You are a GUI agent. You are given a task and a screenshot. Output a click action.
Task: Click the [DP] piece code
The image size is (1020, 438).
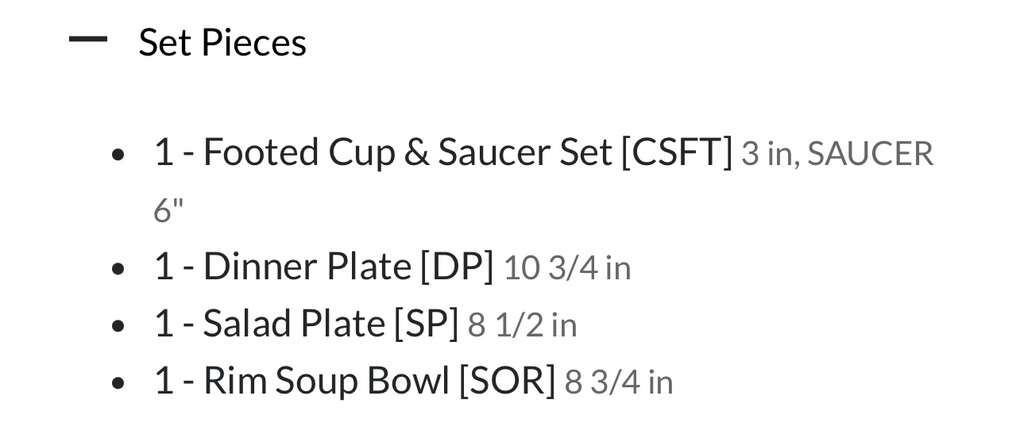[457, 267]
